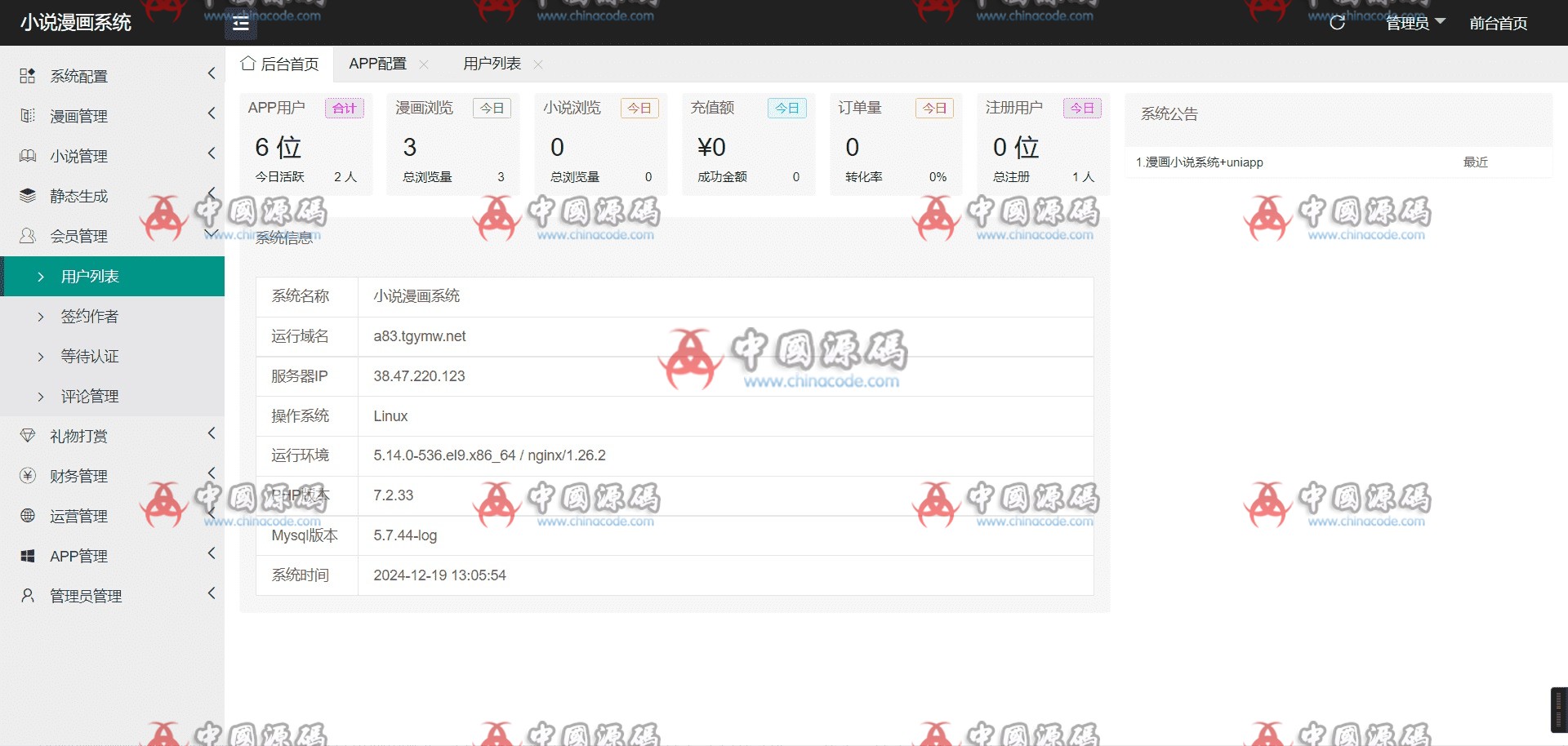Select 签约作者 in the sidebar
The height and width of the screenshot is (746, 1568).
coord(90,317)
